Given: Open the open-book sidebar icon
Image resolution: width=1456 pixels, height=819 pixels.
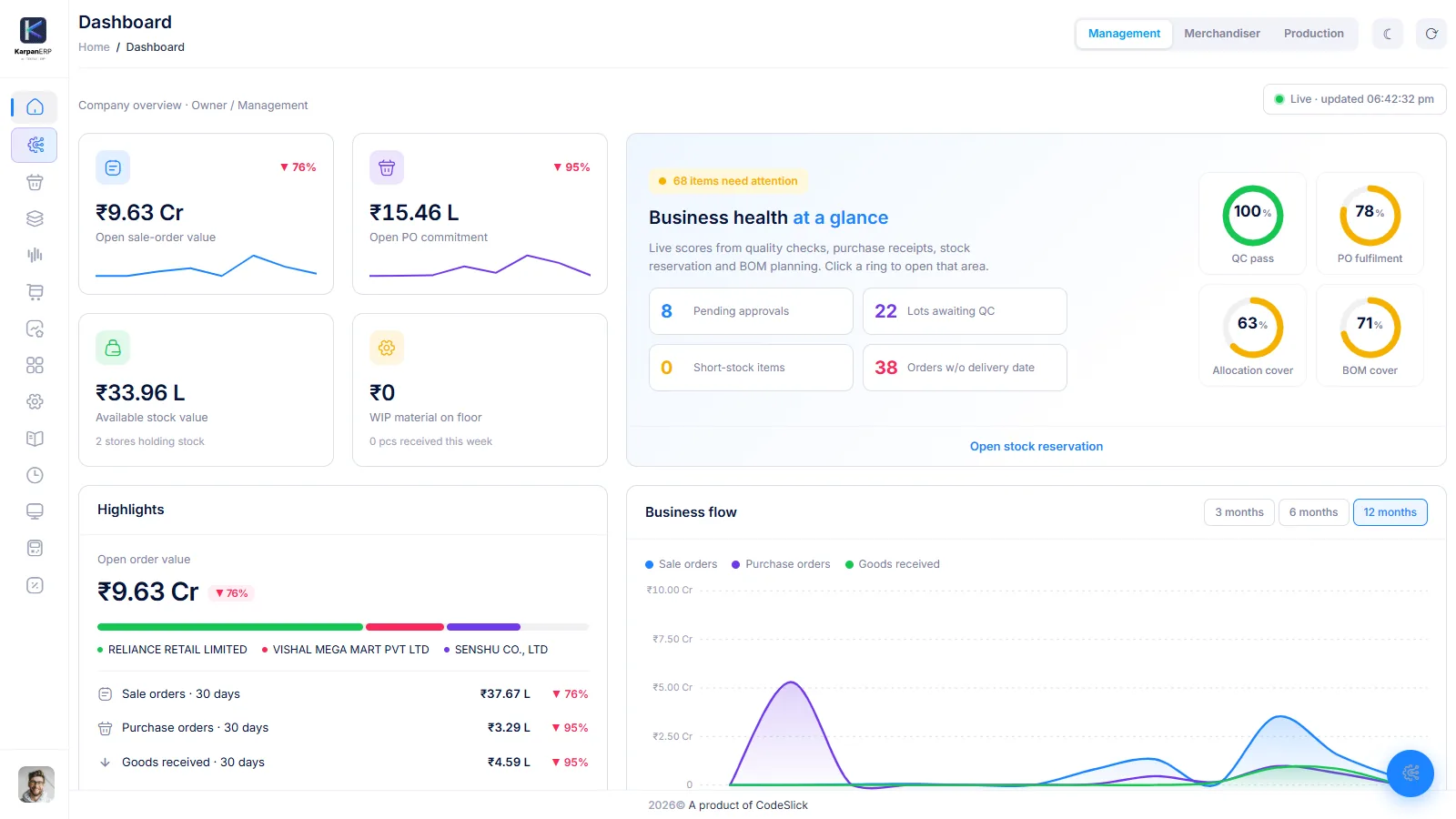Looking at the screenshot, I should [x=35, y=439].
